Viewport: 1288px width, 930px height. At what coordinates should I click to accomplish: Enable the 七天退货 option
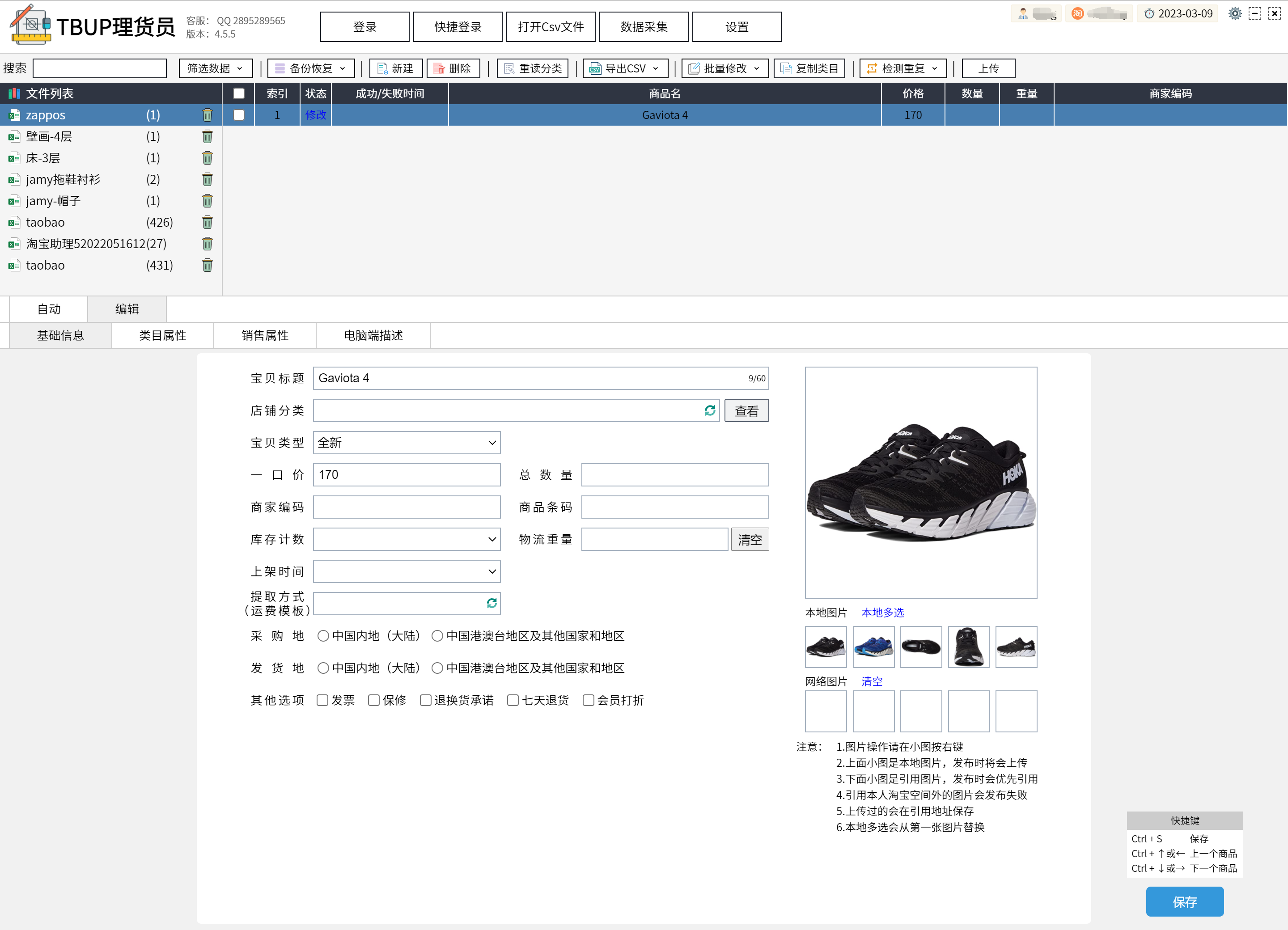pyautogui.click(x=513, y=700)
